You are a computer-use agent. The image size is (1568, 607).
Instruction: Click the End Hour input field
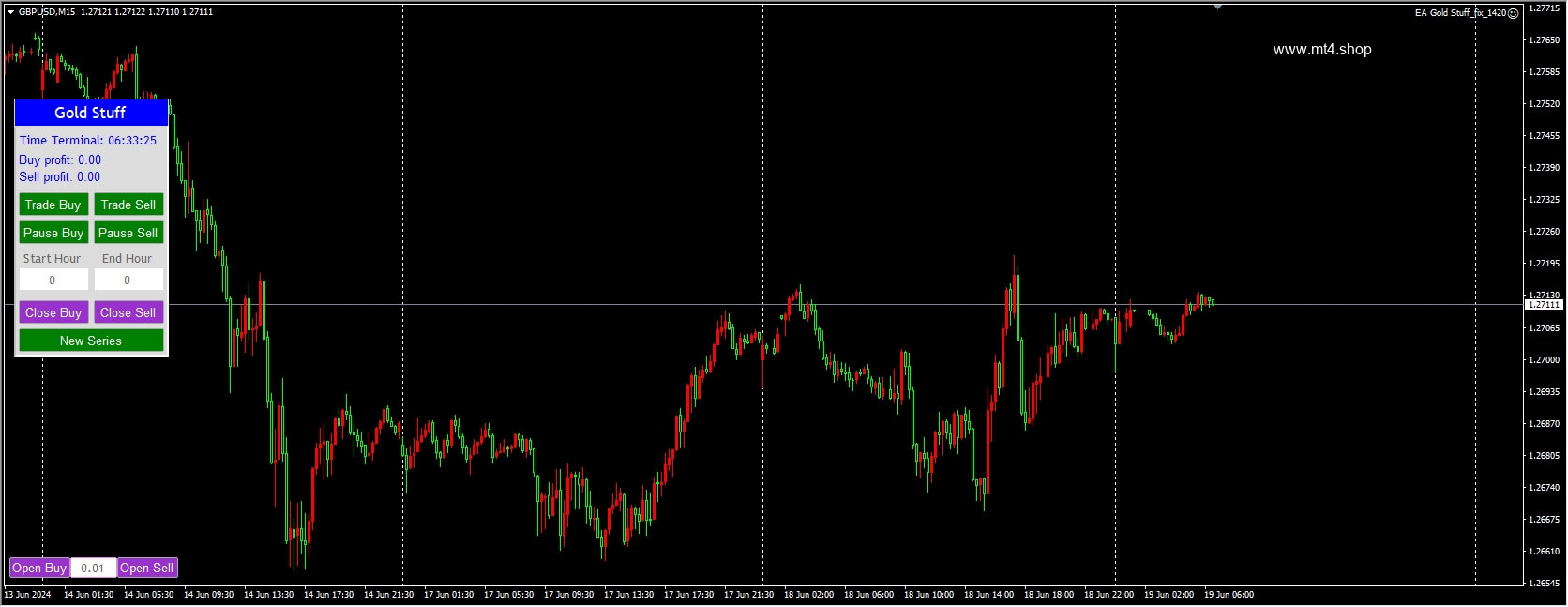click(128, 280)
